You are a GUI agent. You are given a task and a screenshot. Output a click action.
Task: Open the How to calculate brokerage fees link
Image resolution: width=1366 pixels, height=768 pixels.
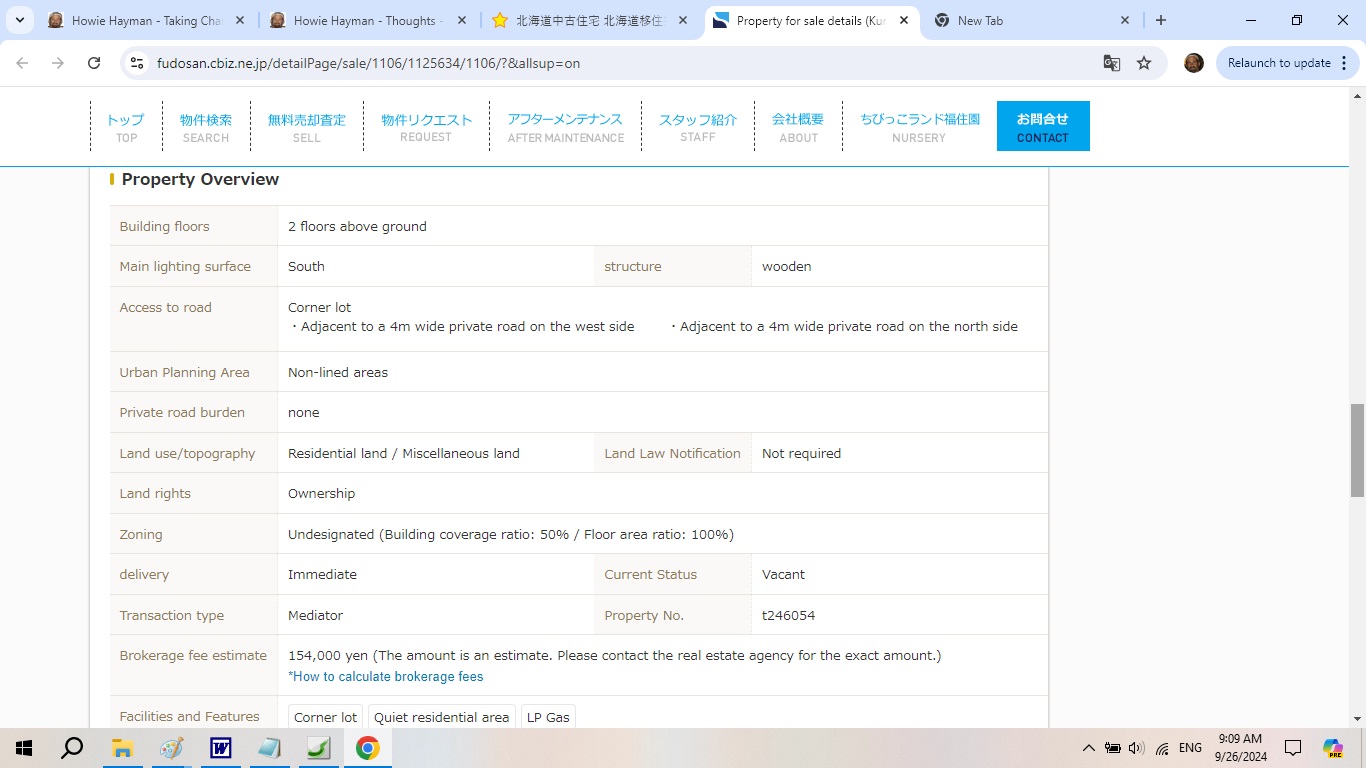point(385,677)
